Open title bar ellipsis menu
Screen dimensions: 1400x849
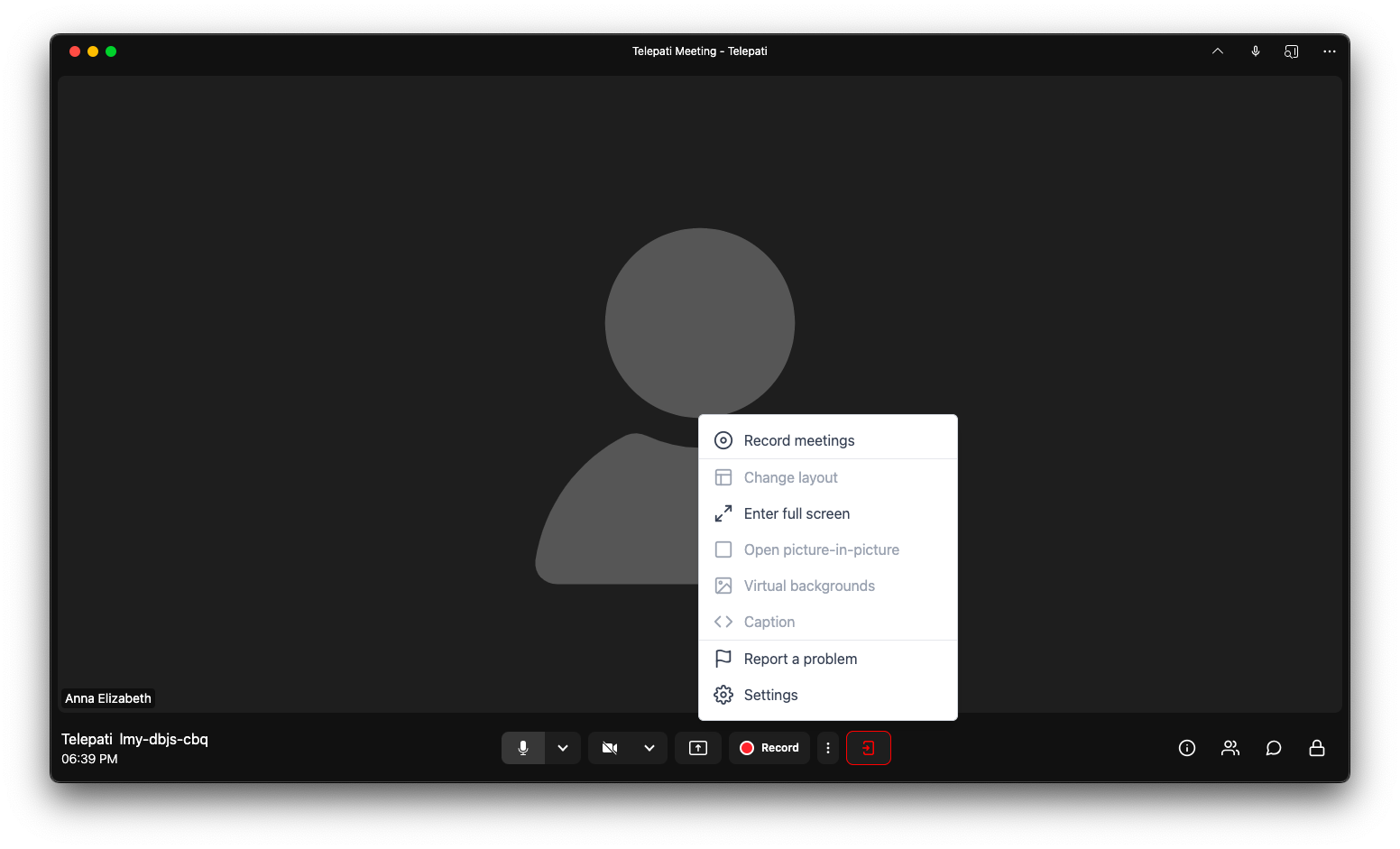(1330, 51)
